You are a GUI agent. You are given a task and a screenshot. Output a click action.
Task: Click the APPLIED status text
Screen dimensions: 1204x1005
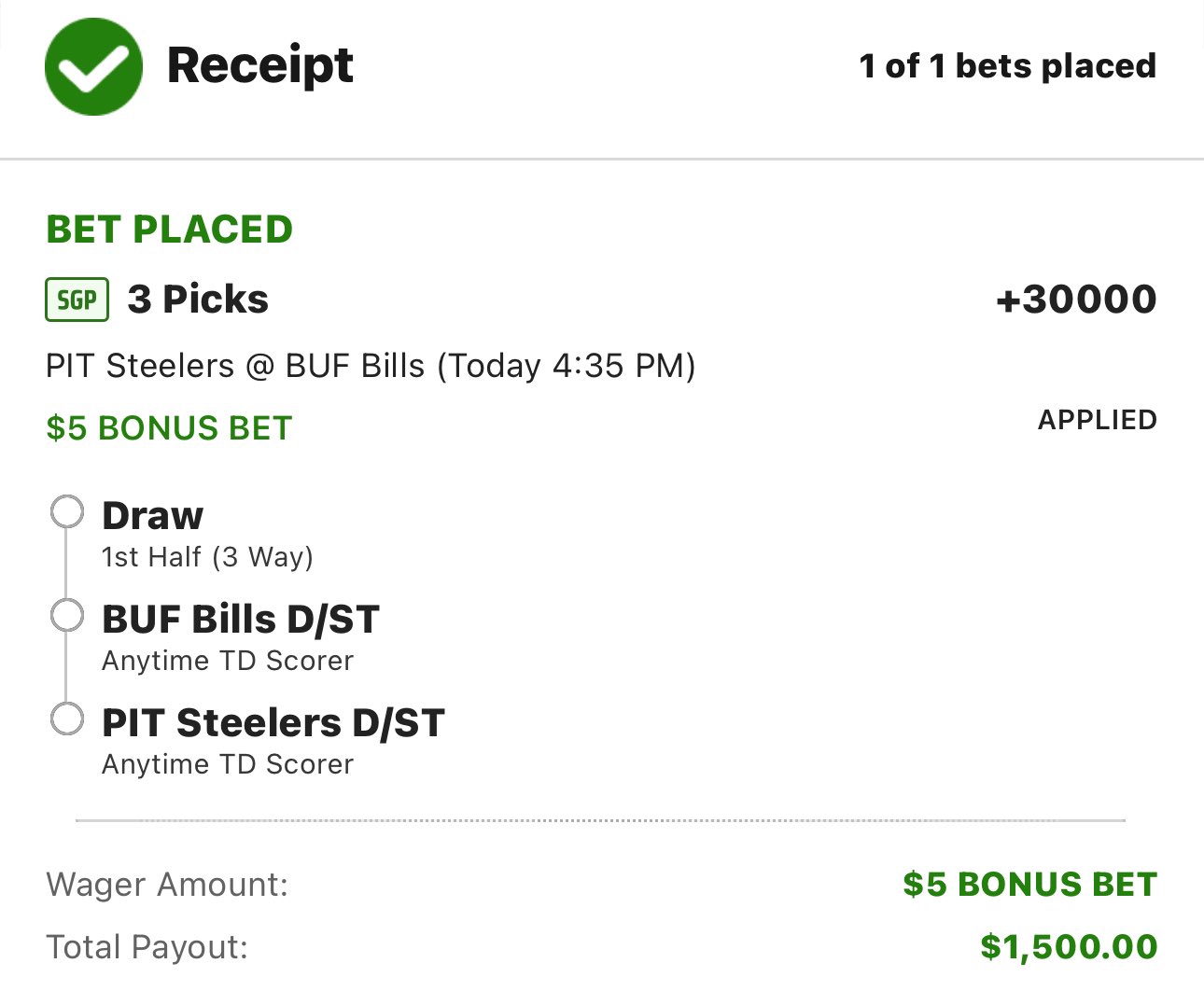tap(1097, 420)
